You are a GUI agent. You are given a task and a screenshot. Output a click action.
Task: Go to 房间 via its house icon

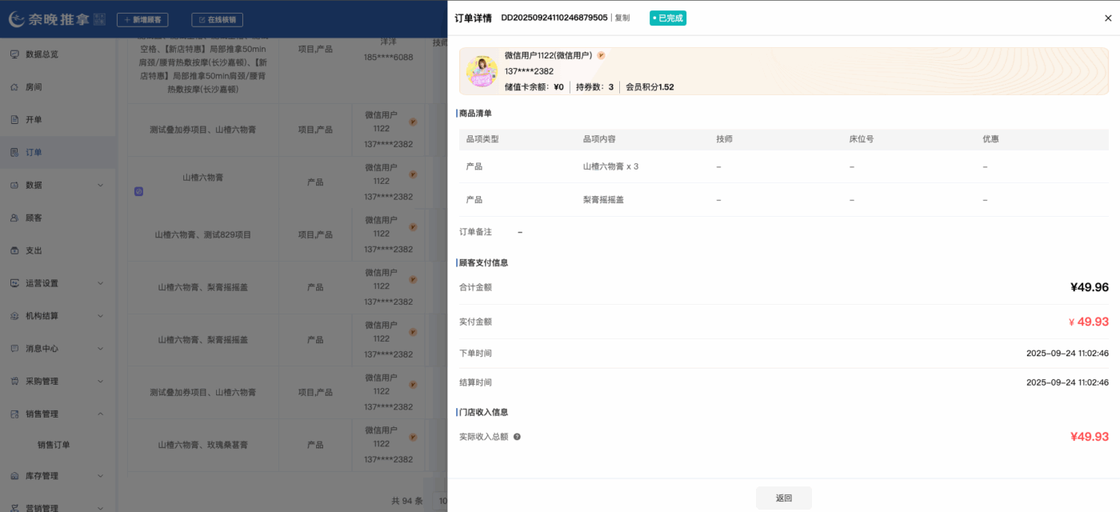(14, 87)
